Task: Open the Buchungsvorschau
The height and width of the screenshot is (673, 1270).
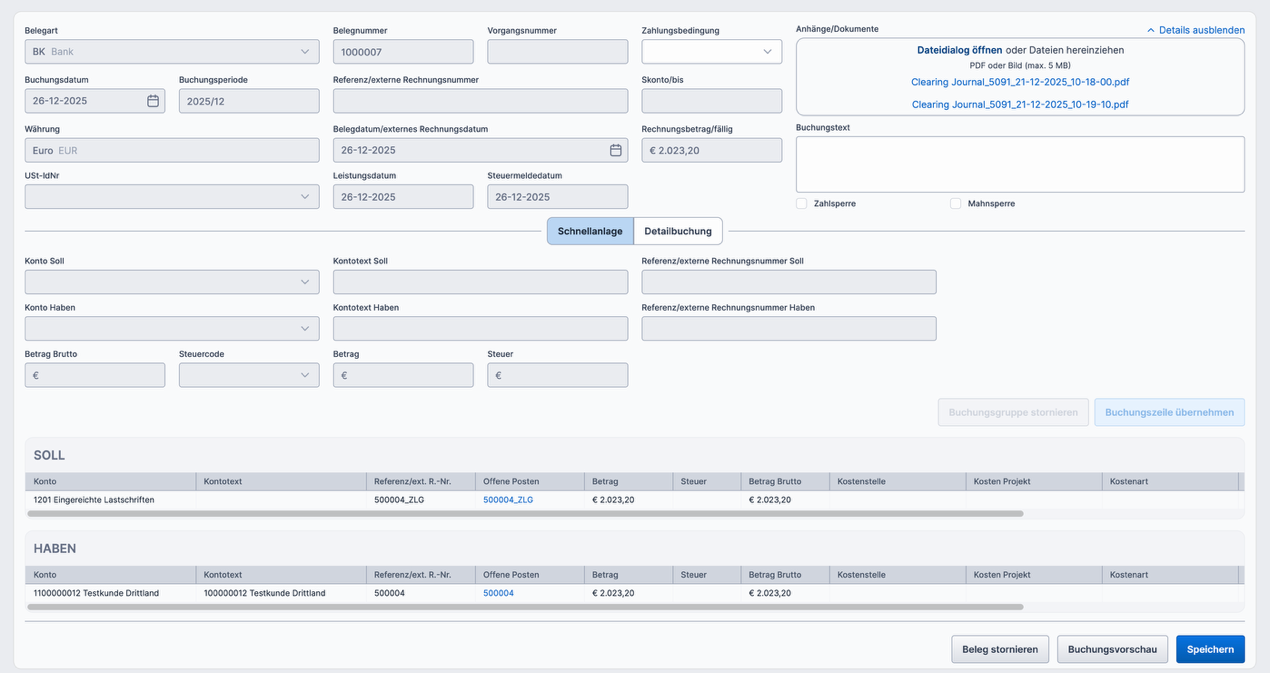Action: 1111,649
